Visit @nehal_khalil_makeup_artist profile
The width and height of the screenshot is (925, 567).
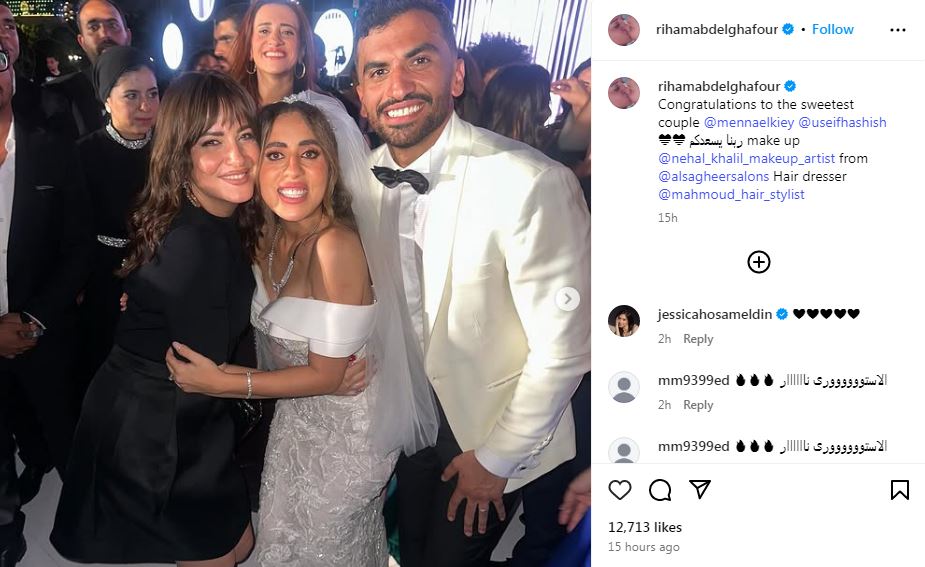pos(748,158)
